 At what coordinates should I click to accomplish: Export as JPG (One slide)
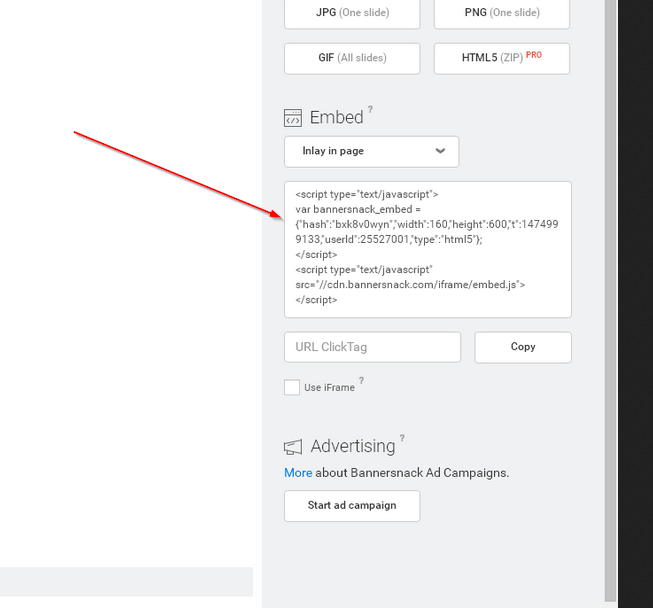click(x=352, y=13)
